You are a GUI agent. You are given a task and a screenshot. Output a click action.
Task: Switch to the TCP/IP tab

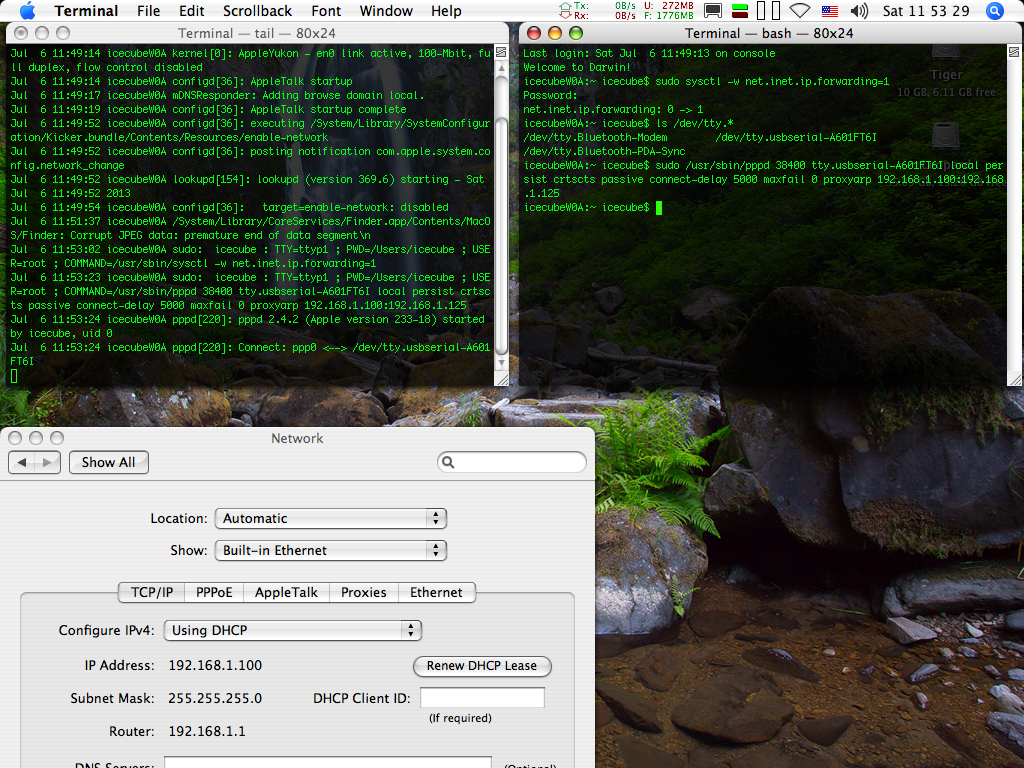pyautogui.click(x=152, y=592)
